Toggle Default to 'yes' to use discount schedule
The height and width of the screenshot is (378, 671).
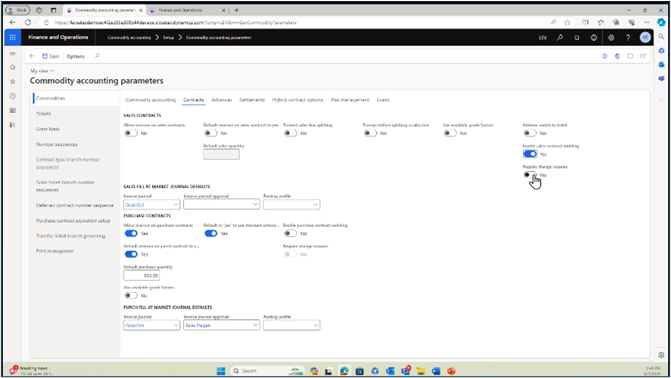[x=211, y=233]
